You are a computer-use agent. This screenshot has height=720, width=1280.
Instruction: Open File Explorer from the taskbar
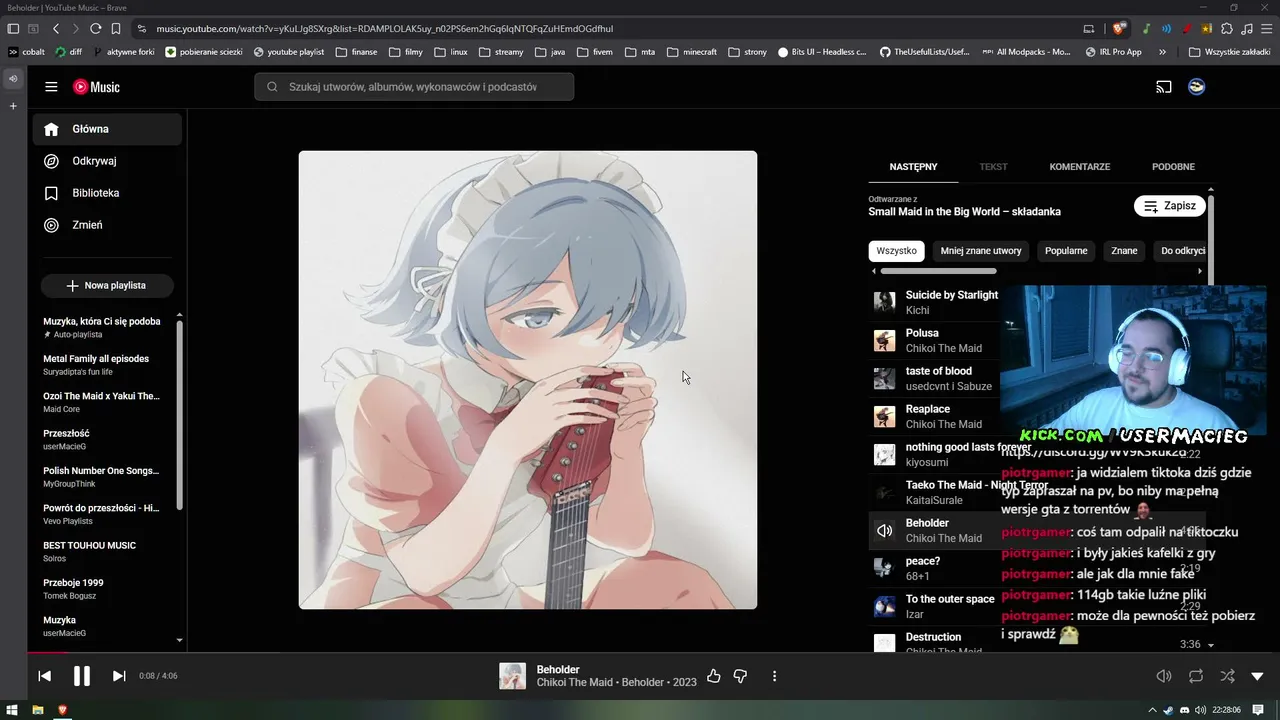pyautogui.click(x=38, y=710)
